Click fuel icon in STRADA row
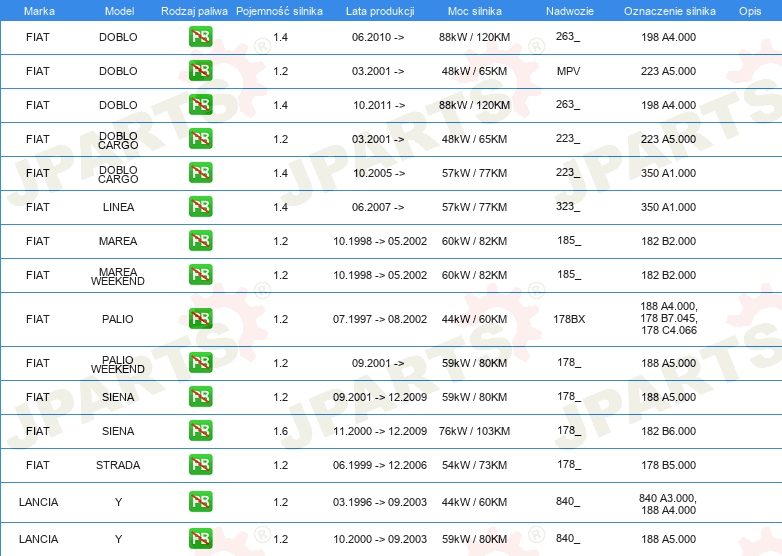The height and width of the screenshot is (556, 782). [x=200, y=464]
